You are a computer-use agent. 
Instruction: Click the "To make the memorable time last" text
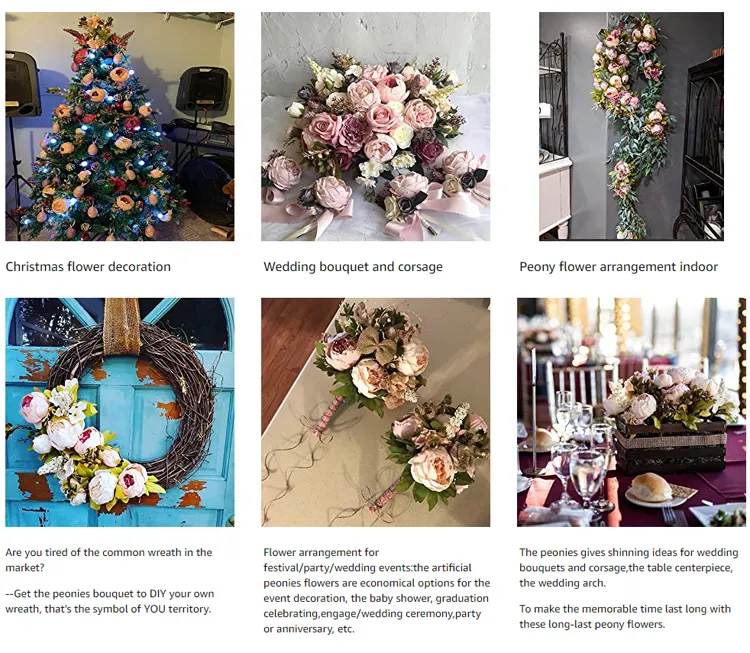[625, 616]
